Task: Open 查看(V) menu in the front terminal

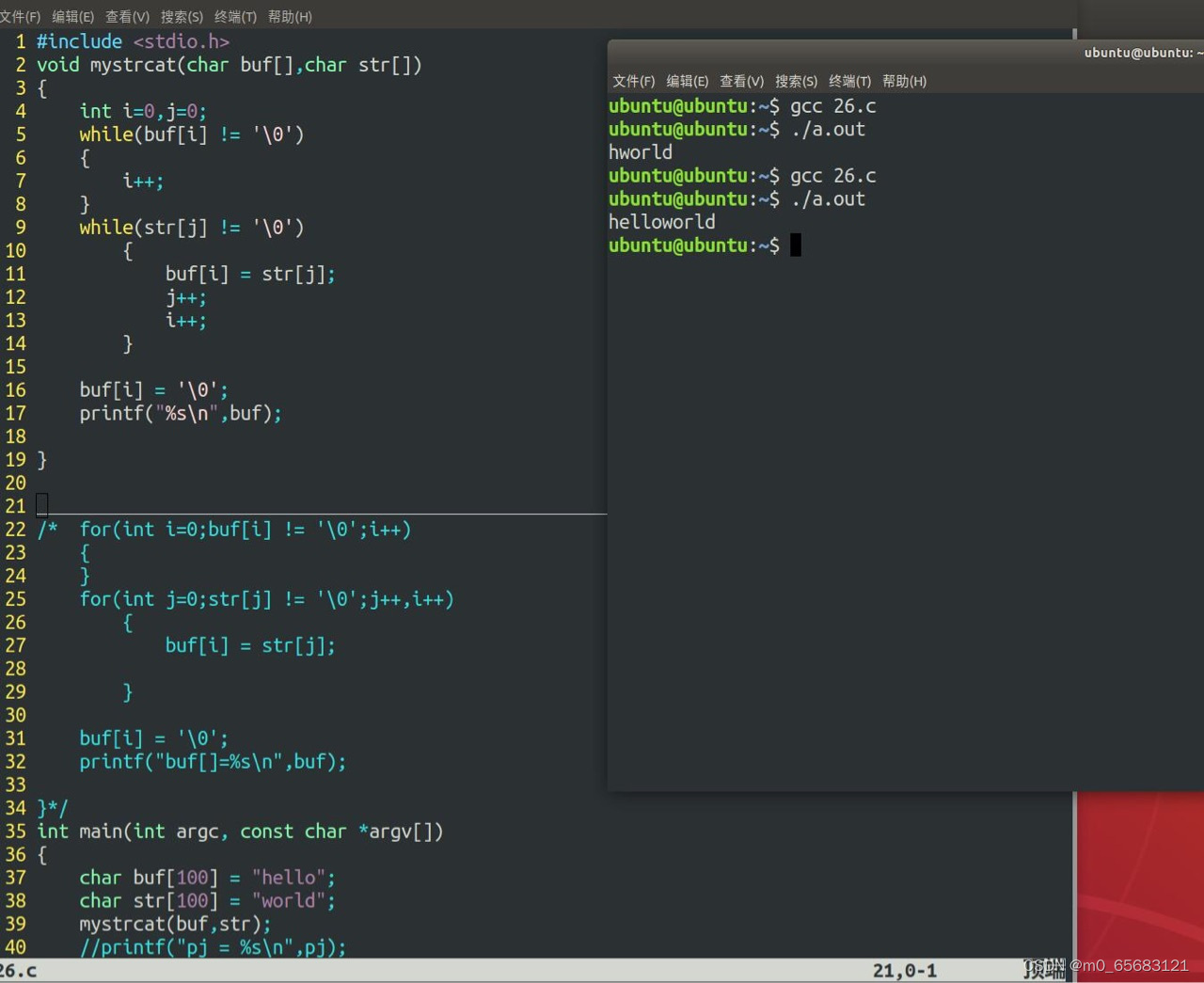Action: 741,81
